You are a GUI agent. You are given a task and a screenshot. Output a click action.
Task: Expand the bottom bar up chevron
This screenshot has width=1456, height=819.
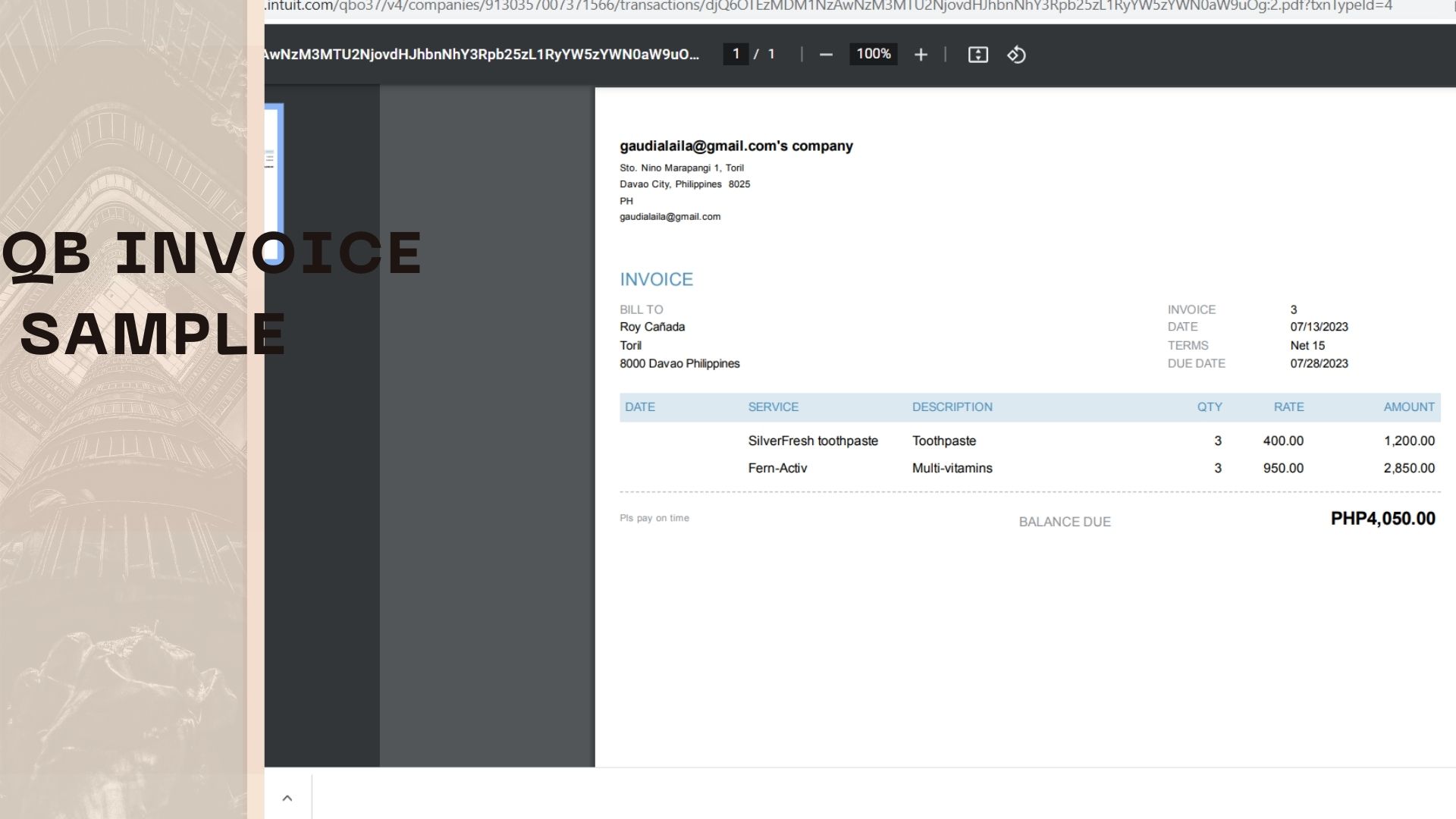click(287, 798)
